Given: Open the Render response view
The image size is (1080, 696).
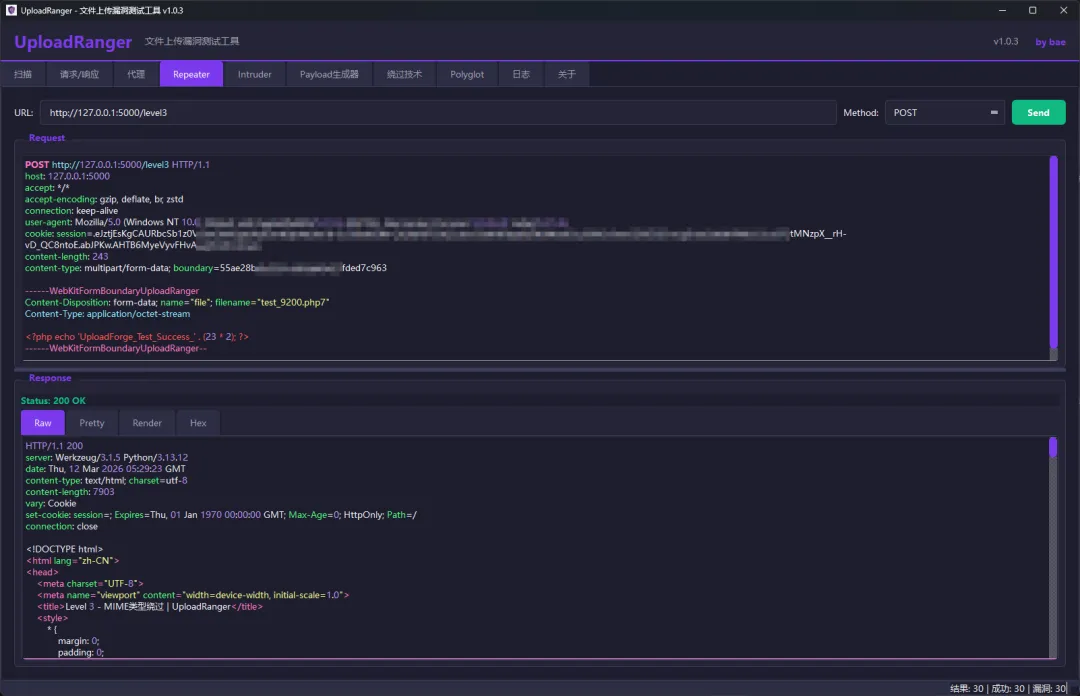Looking at the screenshot, I should [147, 423].
